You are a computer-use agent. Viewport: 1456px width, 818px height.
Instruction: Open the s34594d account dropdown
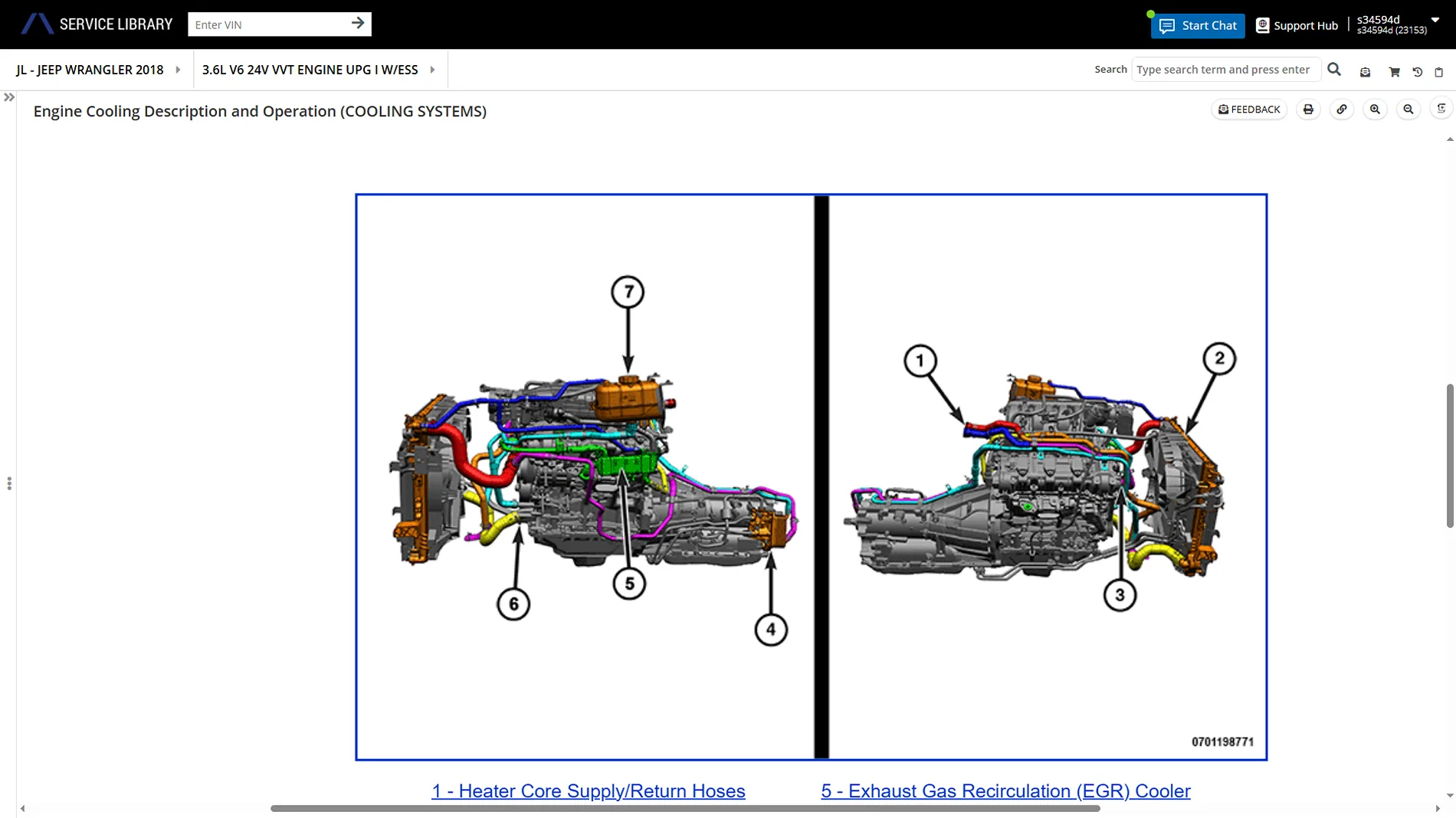tap(1435, 21)
